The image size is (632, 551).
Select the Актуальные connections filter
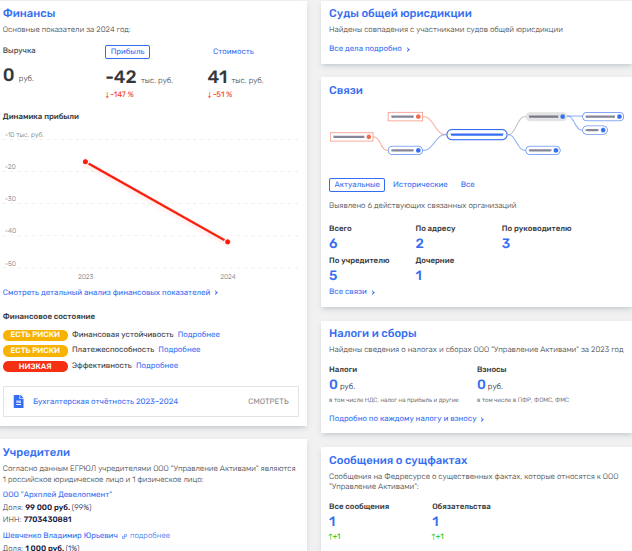[356, 185]
